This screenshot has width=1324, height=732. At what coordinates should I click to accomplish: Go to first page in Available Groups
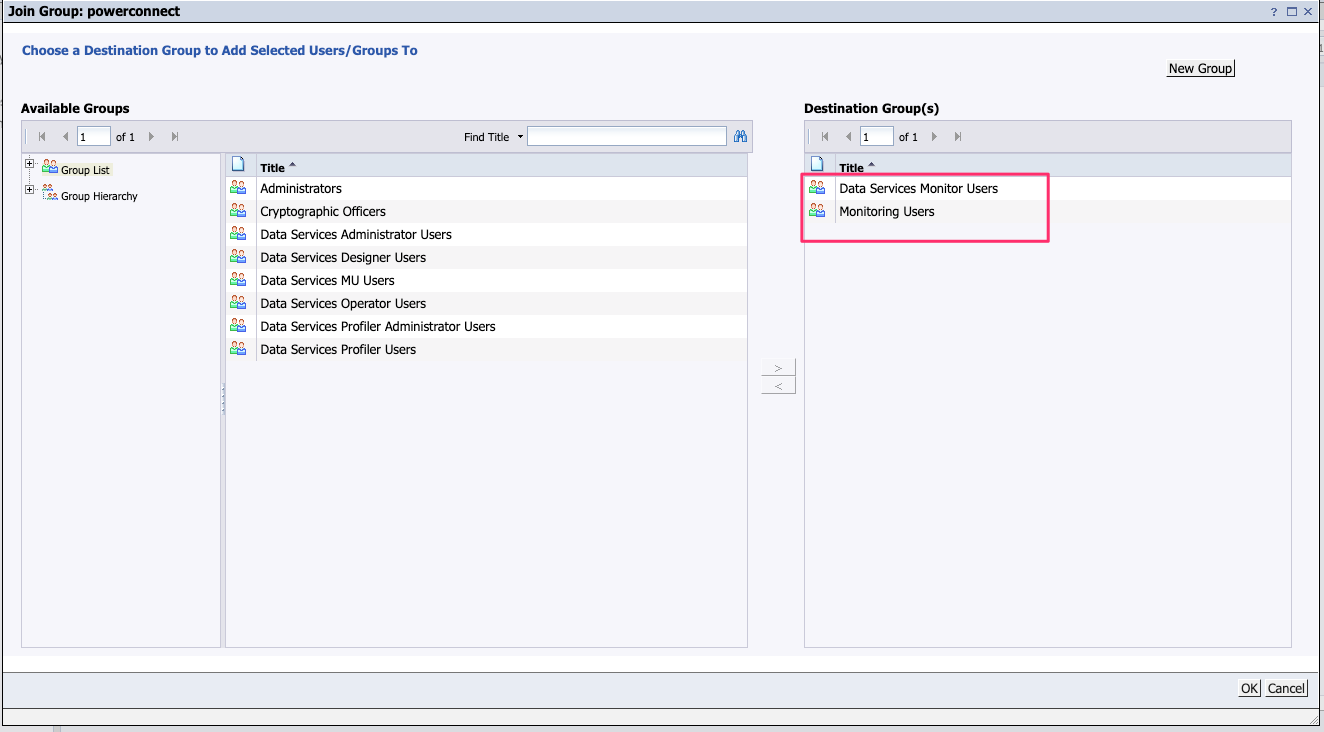click(42, 137)
